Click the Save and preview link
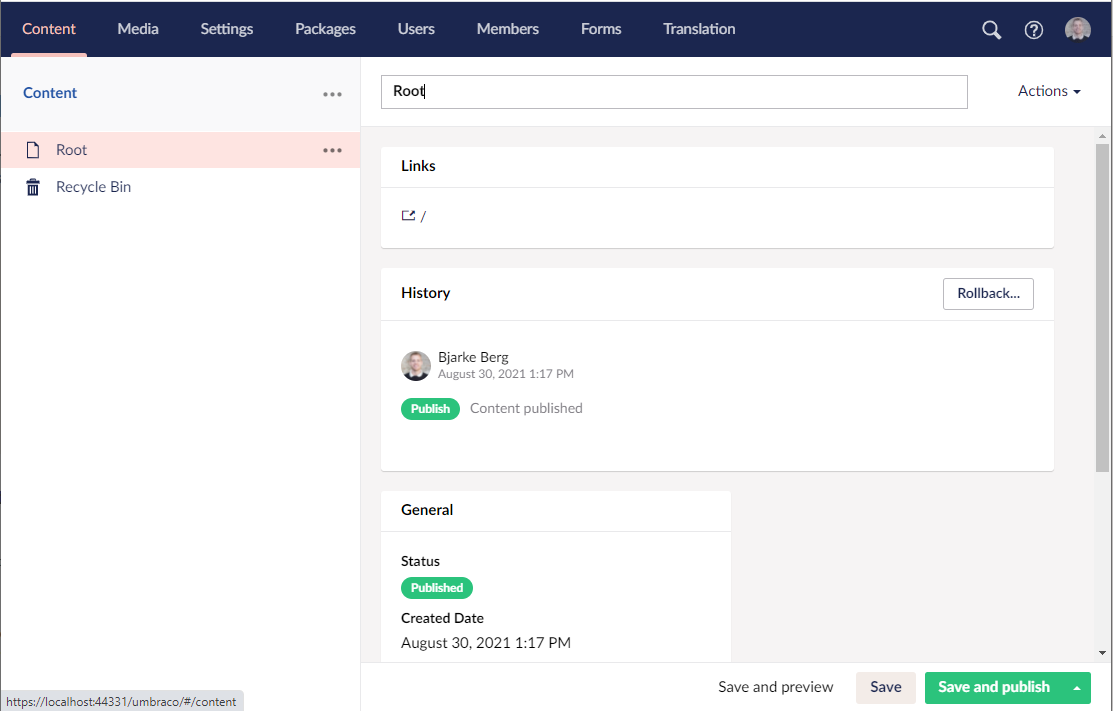Screen dimensions: 1113x711 point(775,687)
